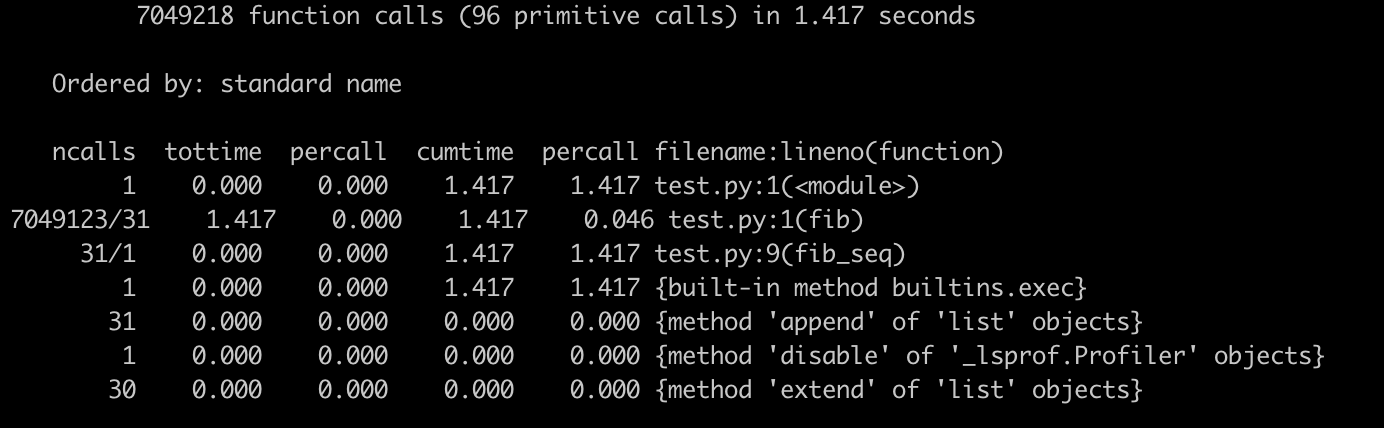Viewport: 1384px width, 428px height.
Task: Click the ncalls value 30
Action: pyautogui.click(x=122, y=390)
